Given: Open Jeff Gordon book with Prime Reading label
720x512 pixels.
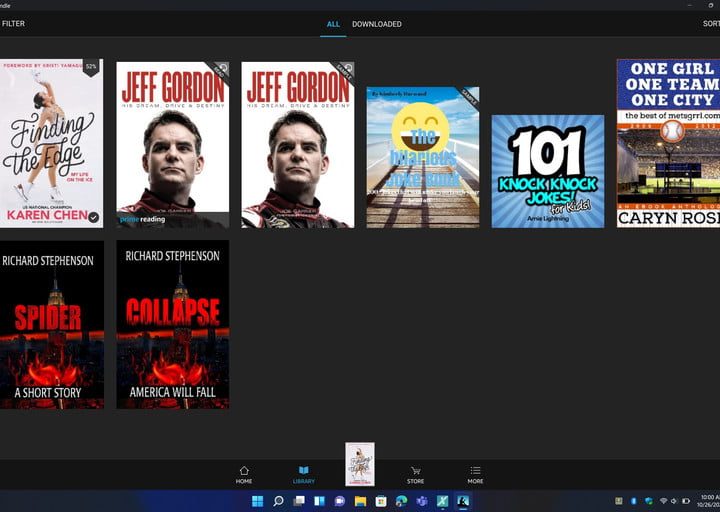Looking at the screenshot, I should [173, 145].
